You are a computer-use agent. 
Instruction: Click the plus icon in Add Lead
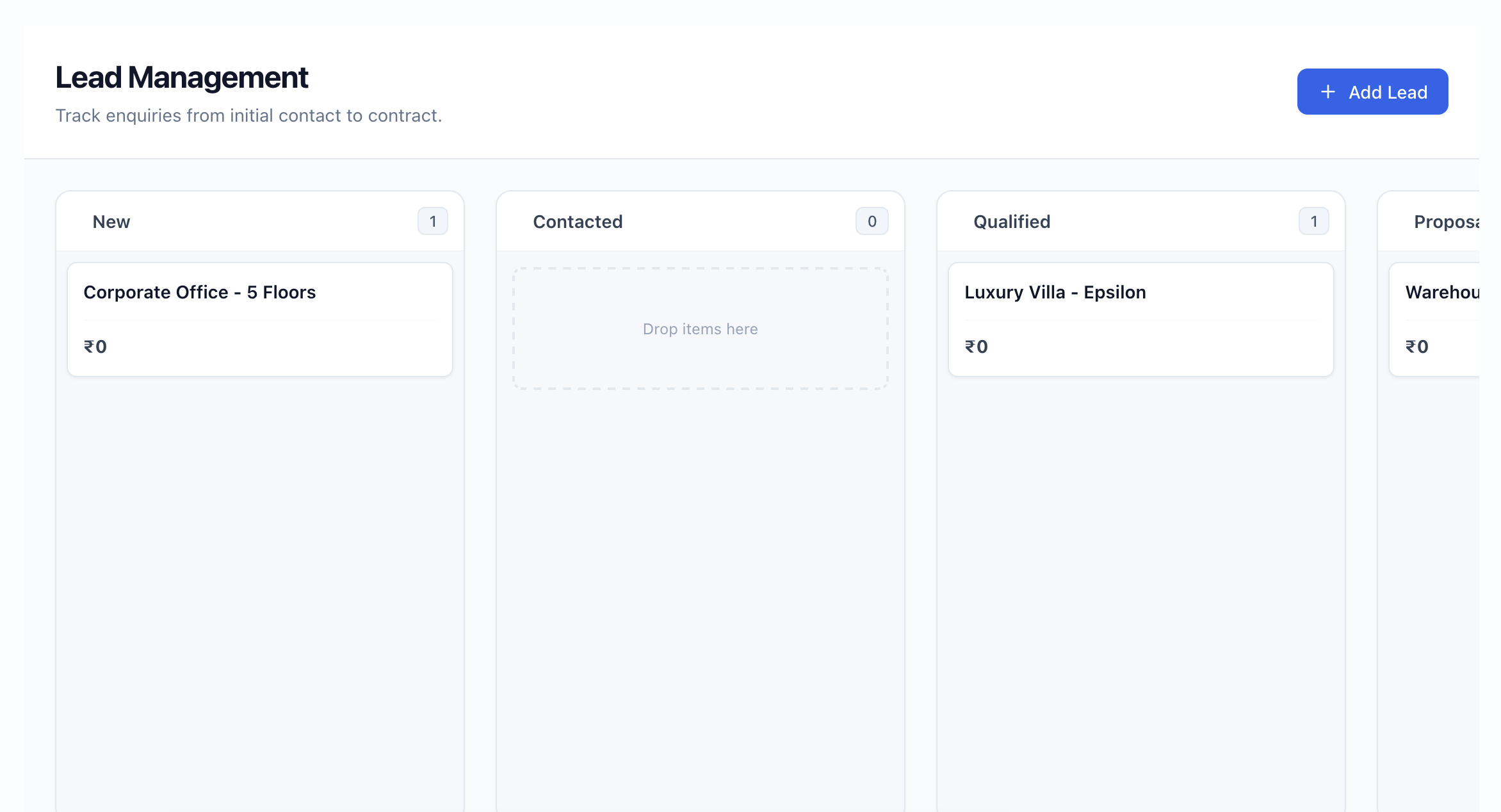1328,92
